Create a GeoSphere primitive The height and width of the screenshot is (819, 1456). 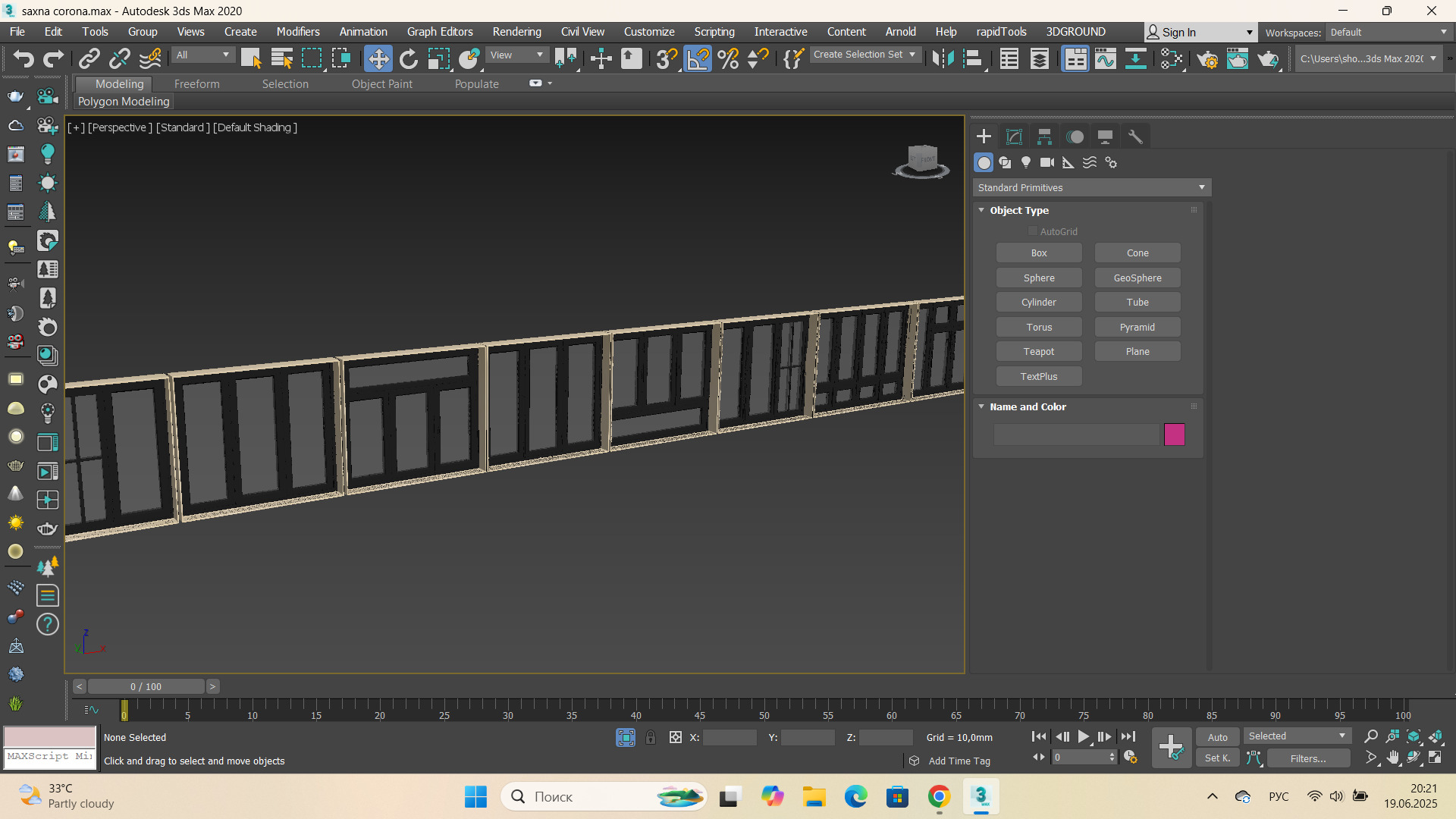click(1137, 278)
